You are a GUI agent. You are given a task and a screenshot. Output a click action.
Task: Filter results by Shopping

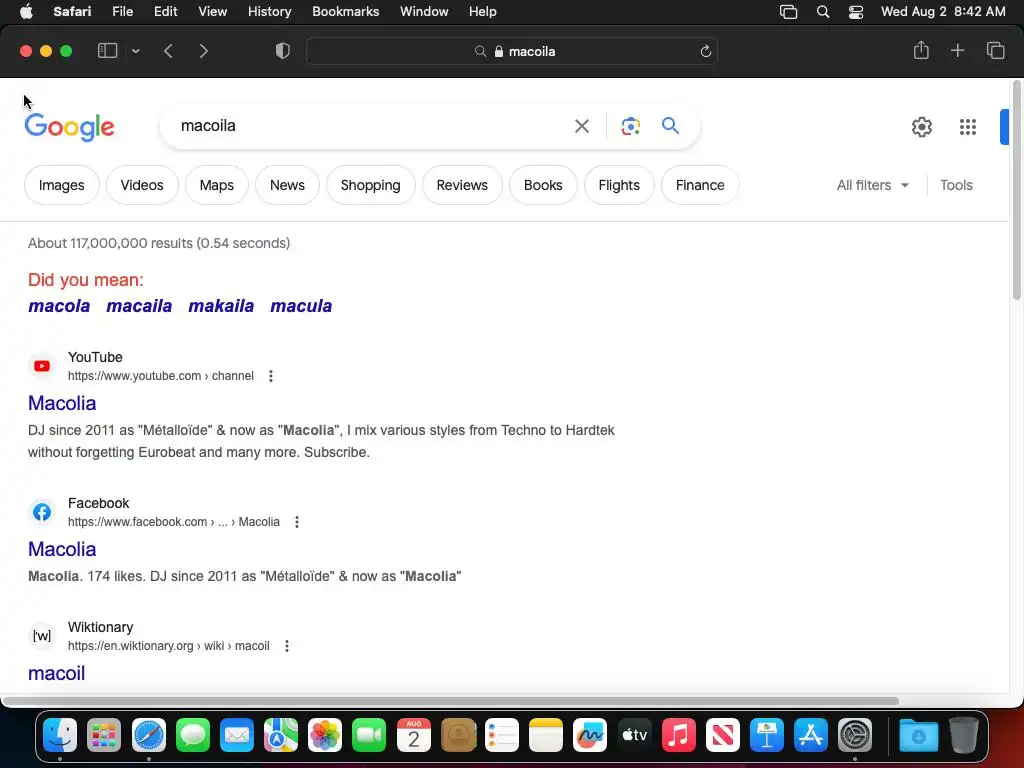[370, 185]
